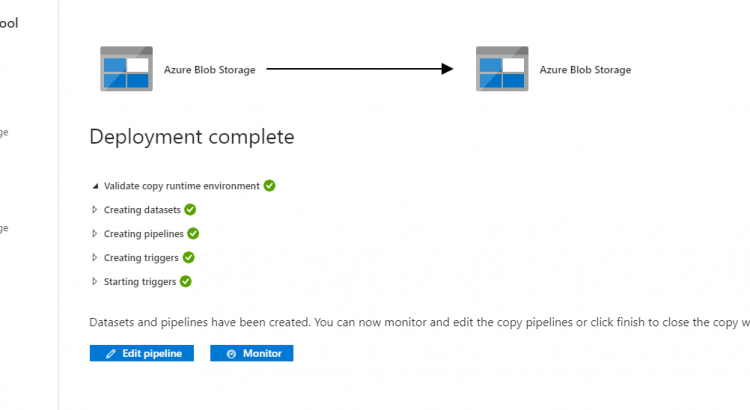This screenshot has width=750, height=410.
Task: Expand the Creating triggers disclosure triangle
Action: click(x=95, y=258)
